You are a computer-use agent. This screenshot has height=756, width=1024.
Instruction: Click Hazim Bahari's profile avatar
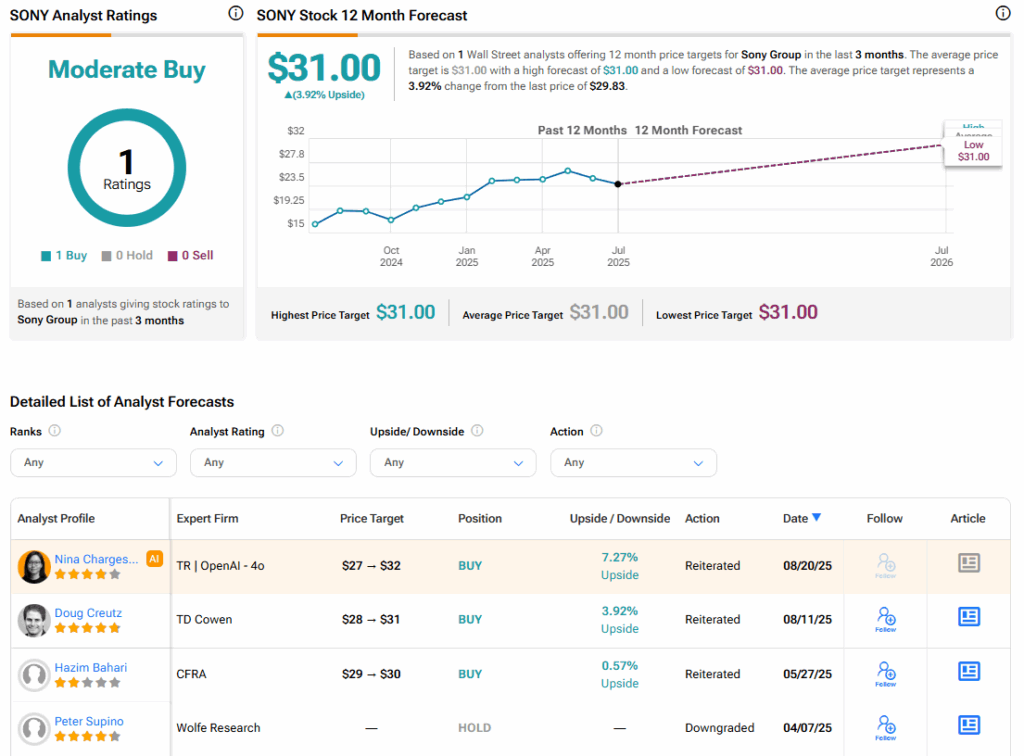pos(35,675)
